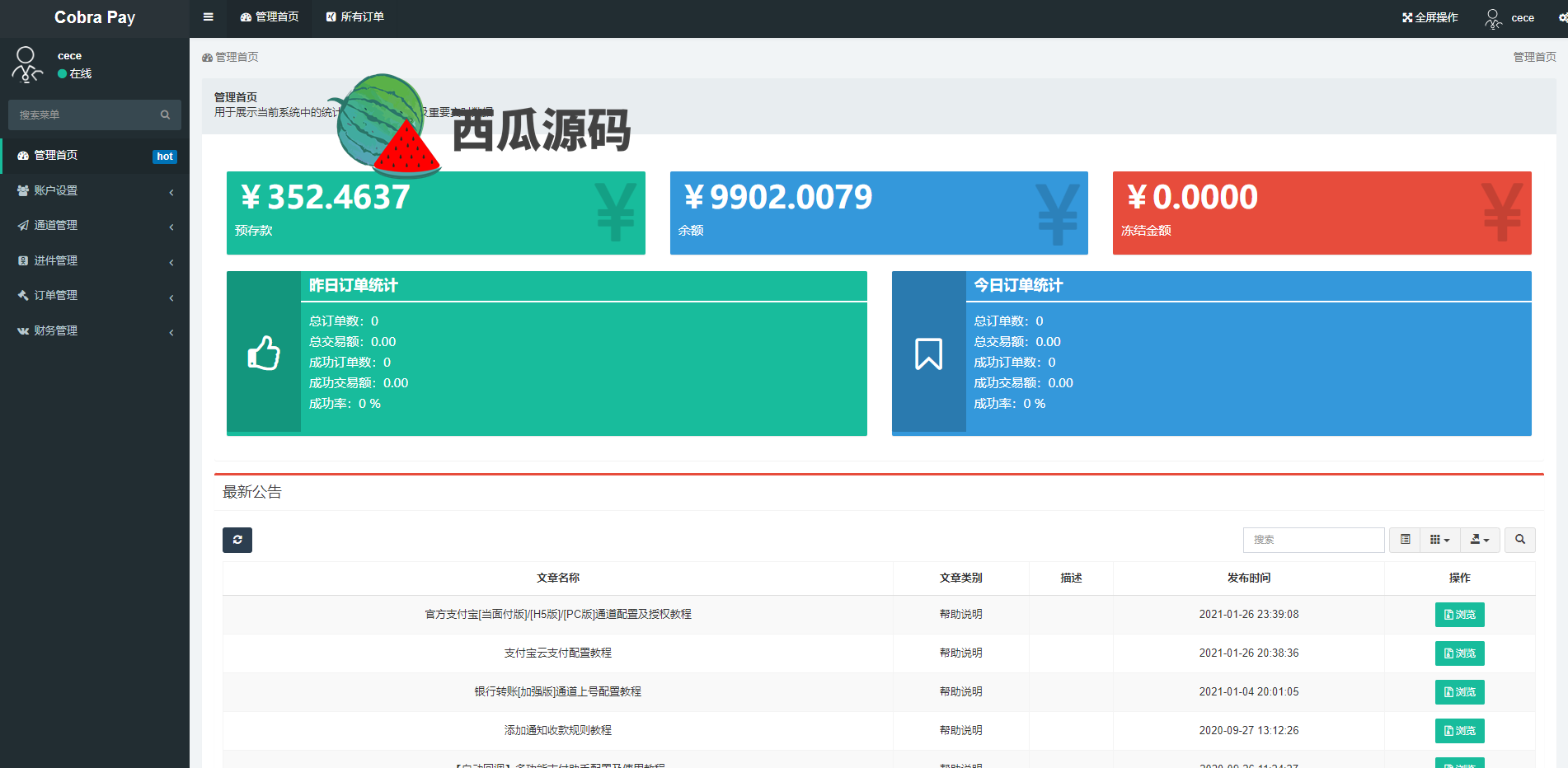Open the columns visibility dropdown

[1439, 540]
